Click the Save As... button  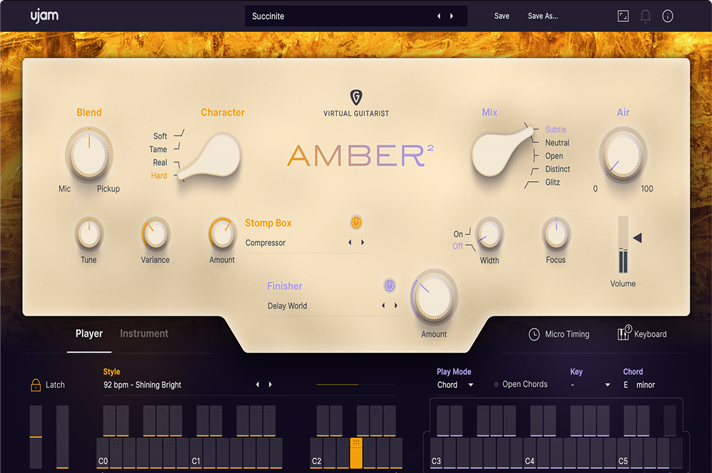click(543, 16)
